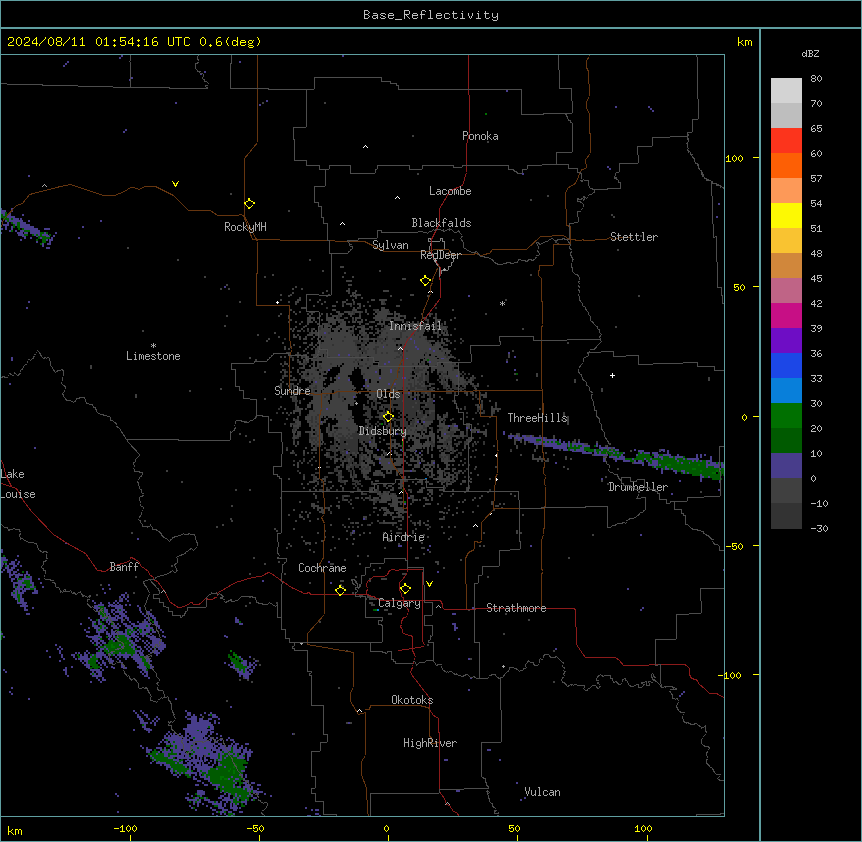
Task: Click the HighRiver city label
Action: pos(430,743)
